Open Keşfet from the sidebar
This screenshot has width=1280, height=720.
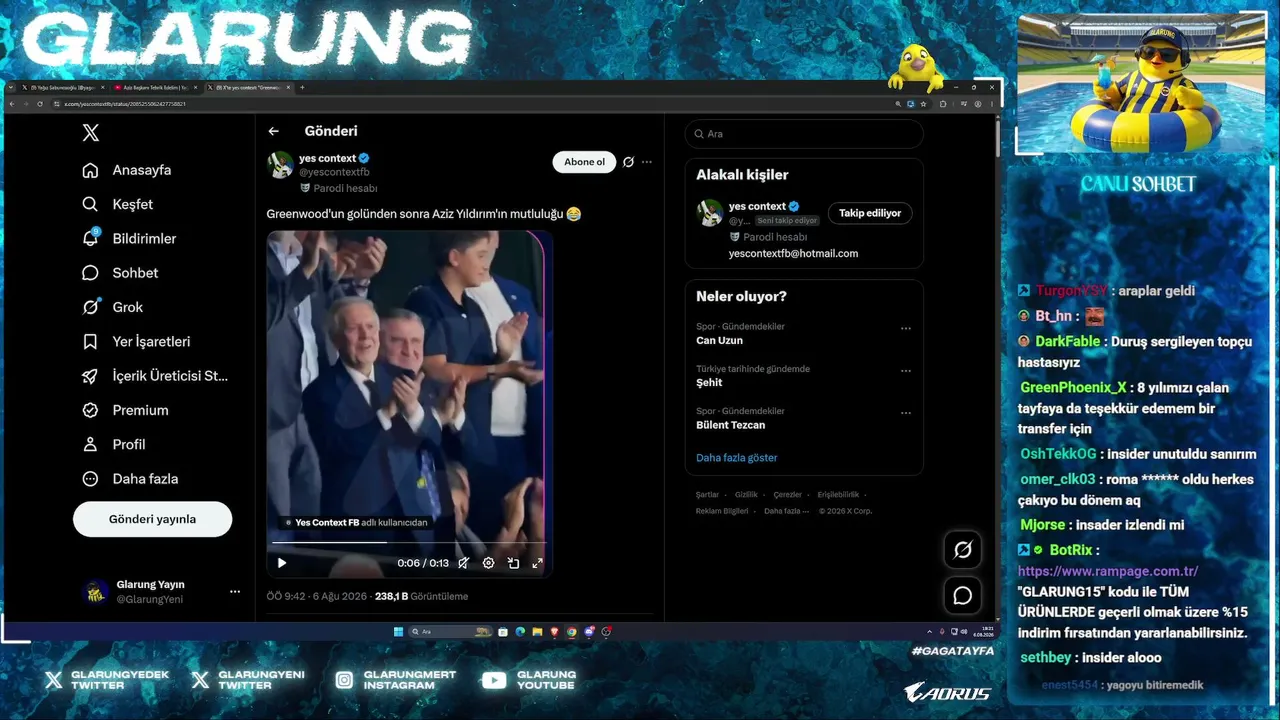click(118, 204)
